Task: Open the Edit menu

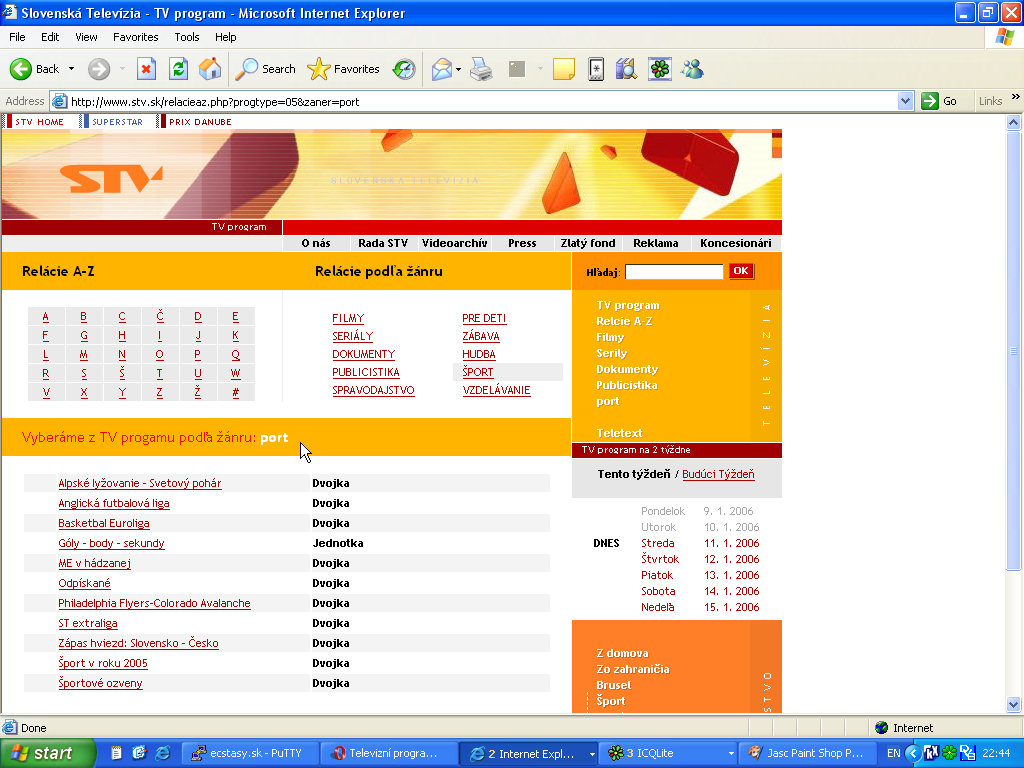Action: [x=50, y=37]
